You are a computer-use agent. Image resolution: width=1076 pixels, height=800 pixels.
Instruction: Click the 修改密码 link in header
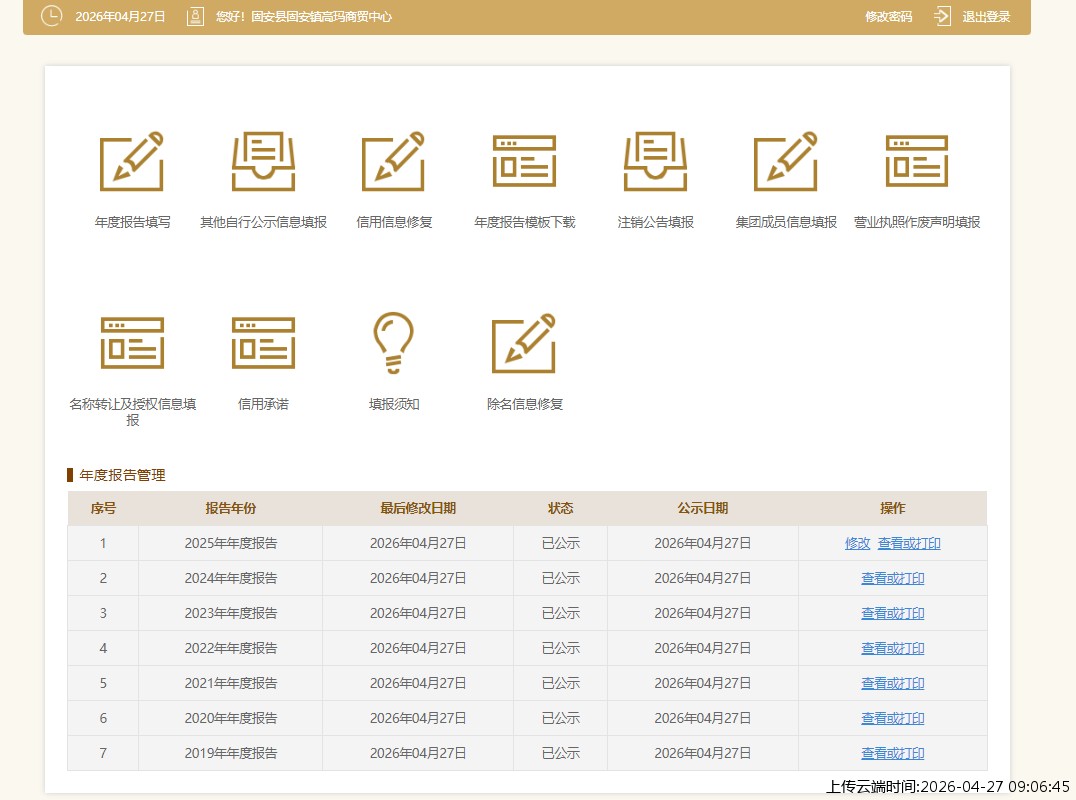pyautogui.click(x=888, y=17)
